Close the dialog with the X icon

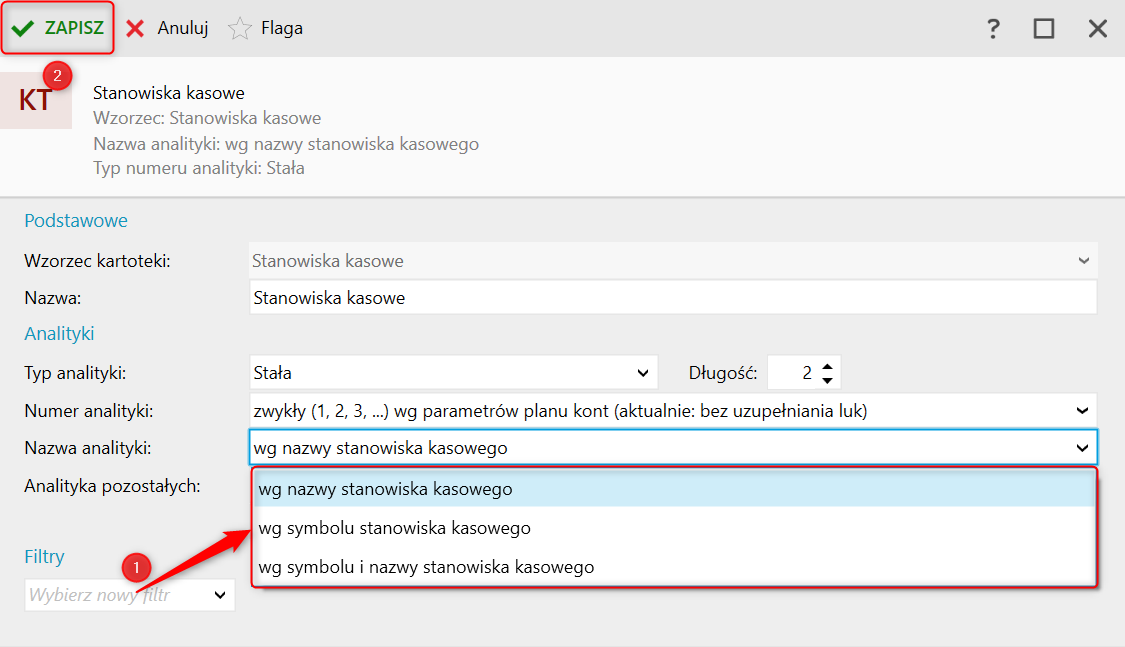coord(1098,29)
